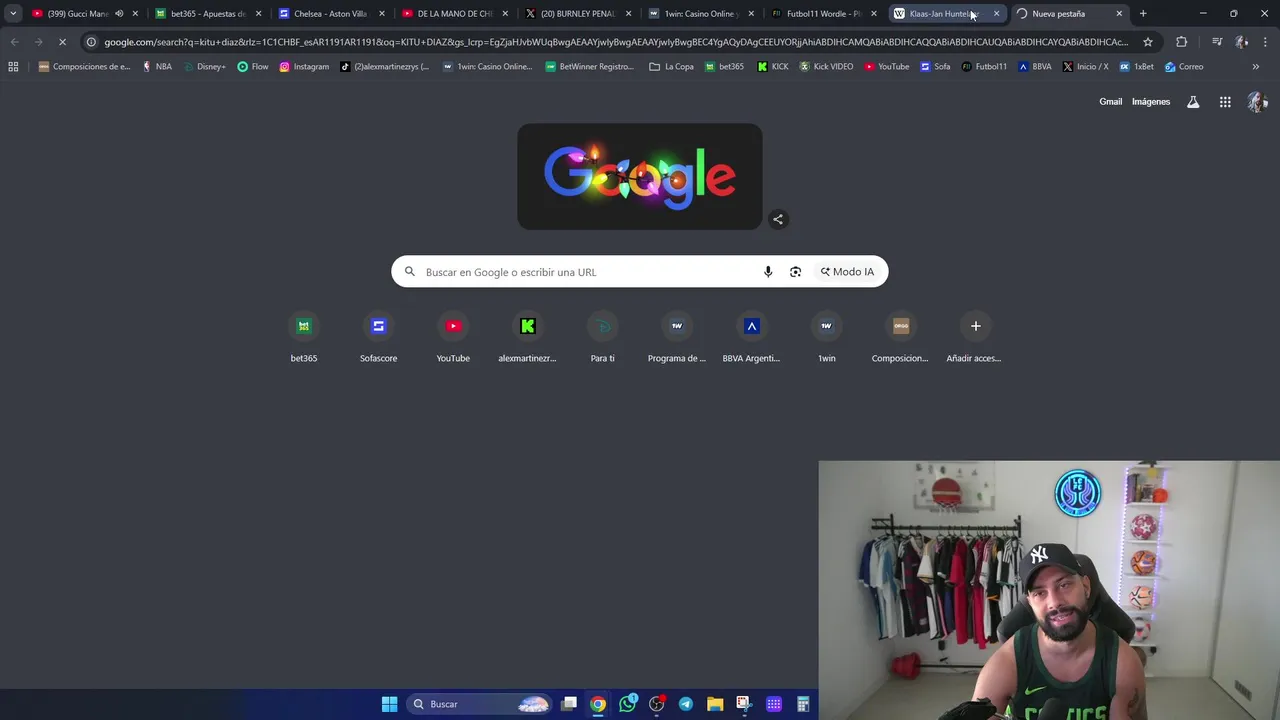The height and width of the screenshot is (720, 1280).
Task: Switch to the bet365 - Apuestas tab
Action: 207,14
